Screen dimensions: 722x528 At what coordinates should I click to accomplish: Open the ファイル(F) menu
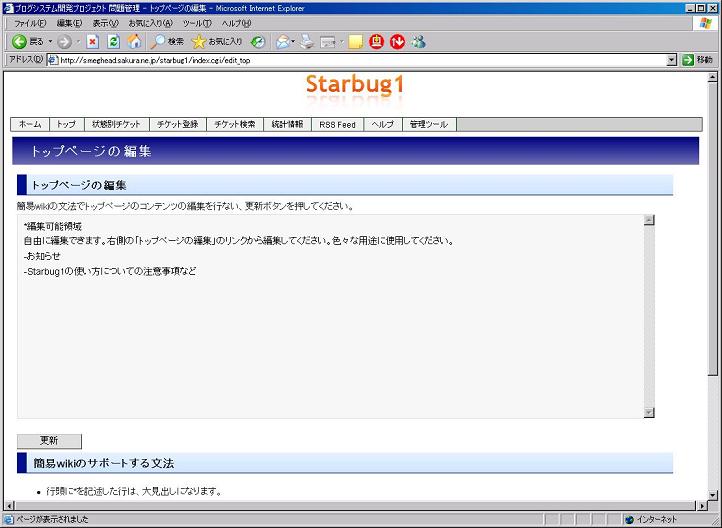point(30,23)
